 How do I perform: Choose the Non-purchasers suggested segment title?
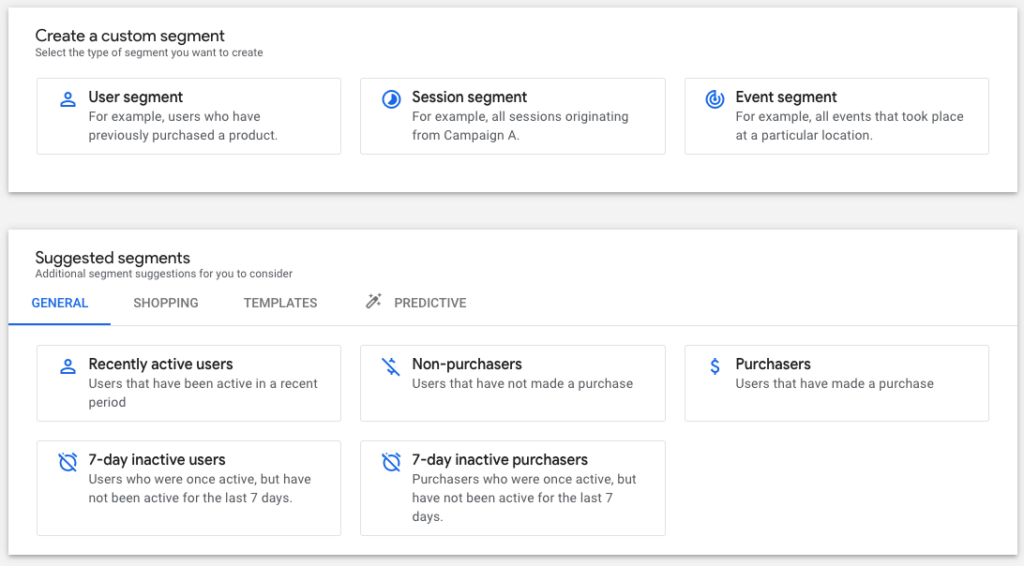click(467, 364)
